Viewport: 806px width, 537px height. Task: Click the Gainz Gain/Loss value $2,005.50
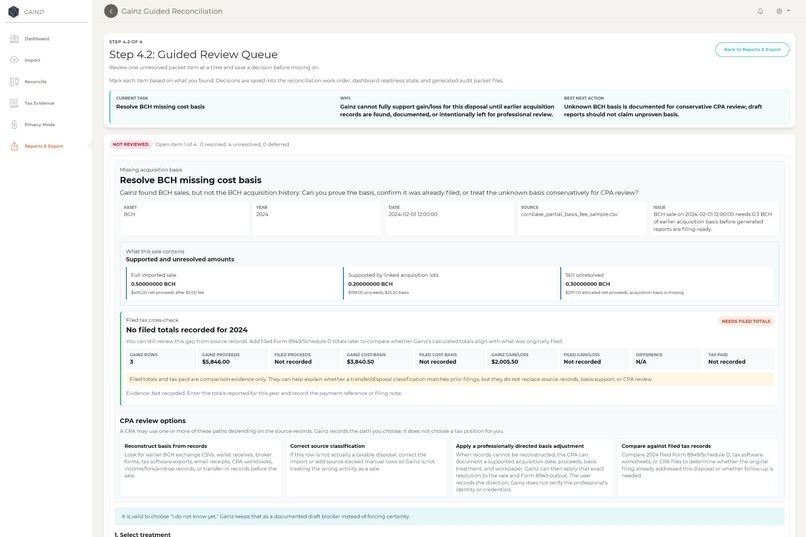pyautogui.click(x=505, y=362)
